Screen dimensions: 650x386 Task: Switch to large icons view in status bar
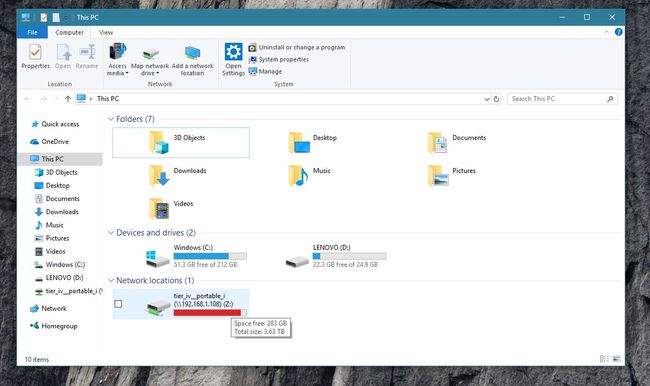[616, 359]
